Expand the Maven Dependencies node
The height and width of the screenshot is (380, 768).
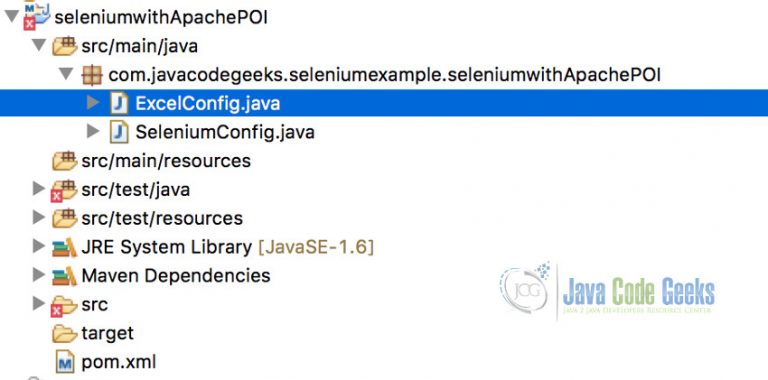coord(39,275)
